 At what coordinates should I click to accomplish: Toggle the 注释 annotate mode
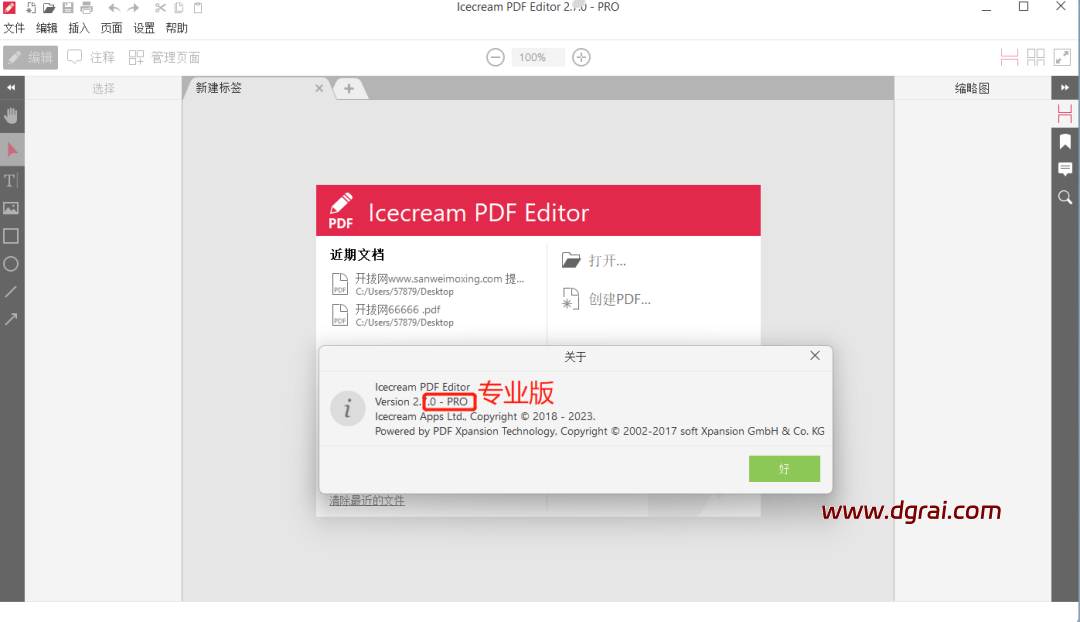click(x=91, y=57)
